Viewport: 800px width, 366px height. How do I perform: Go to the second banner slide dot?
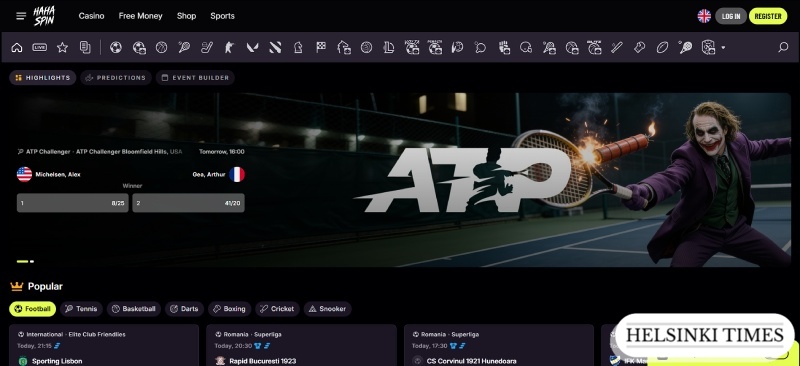point(32,261)
